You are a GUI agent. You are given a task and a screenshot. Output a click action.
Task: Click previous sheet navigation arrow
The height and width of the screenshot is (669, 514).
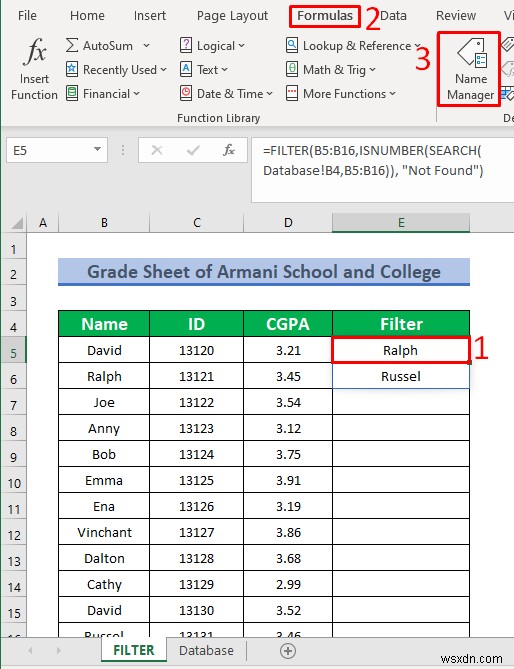(x=30, y=651)
